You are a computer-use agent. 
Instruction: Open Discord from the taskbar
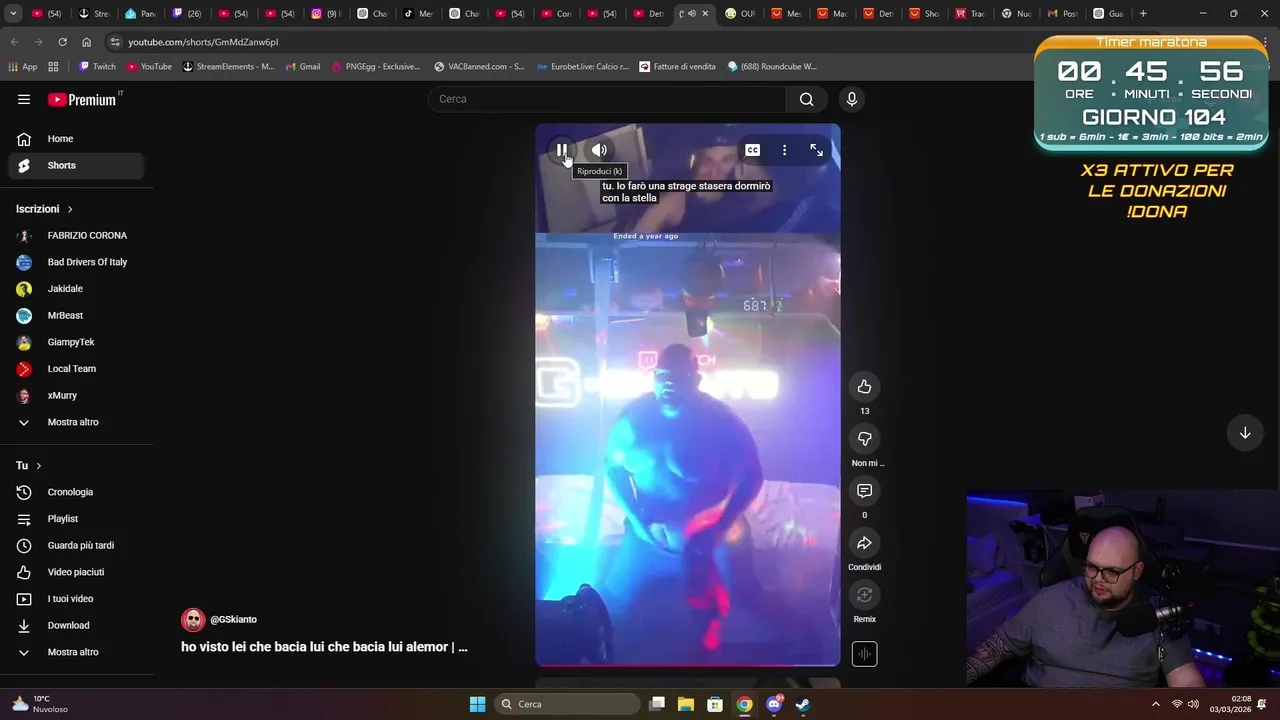774,704
